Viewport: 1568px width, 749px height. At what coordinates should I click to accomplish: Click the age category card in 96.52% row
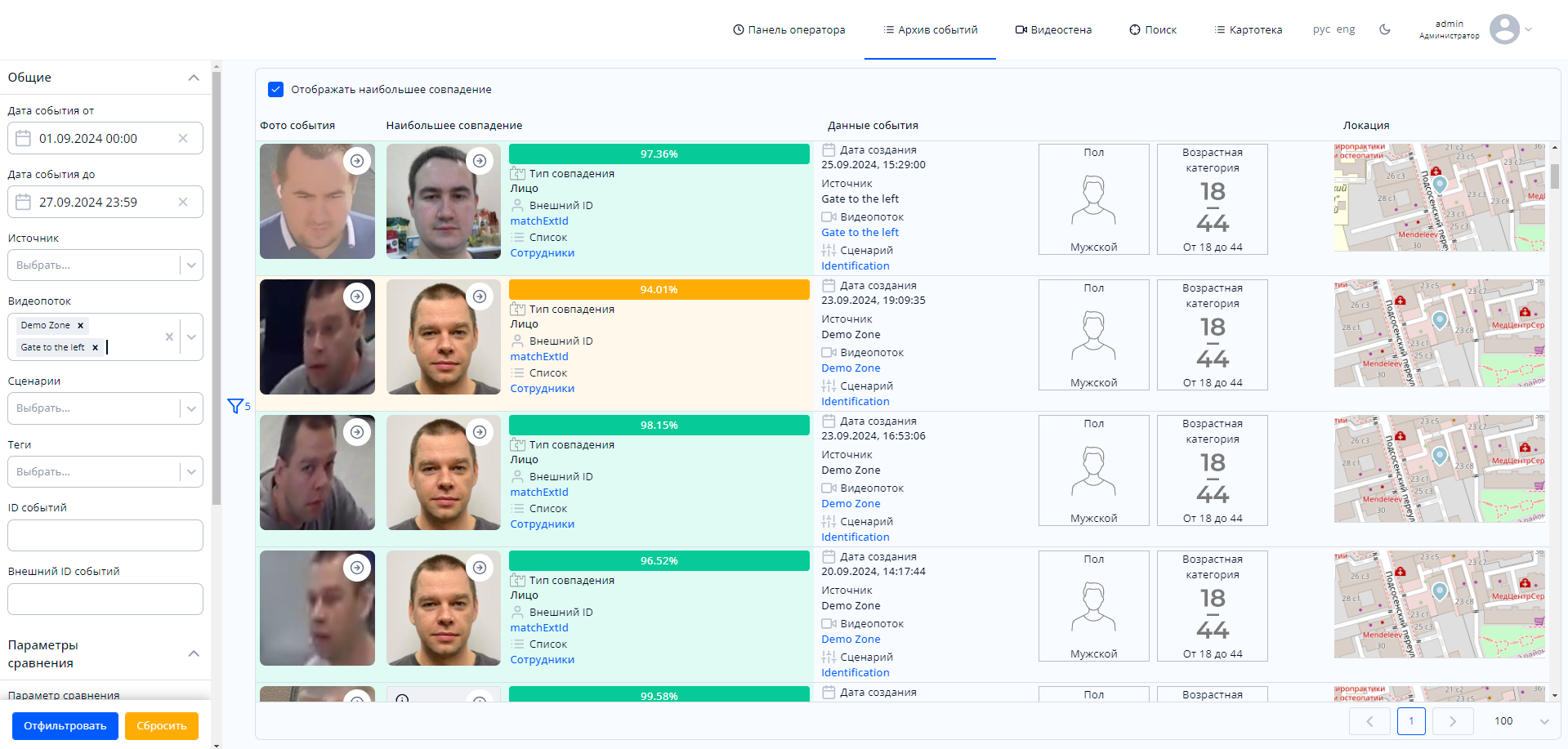click(x=1213, y=606)
